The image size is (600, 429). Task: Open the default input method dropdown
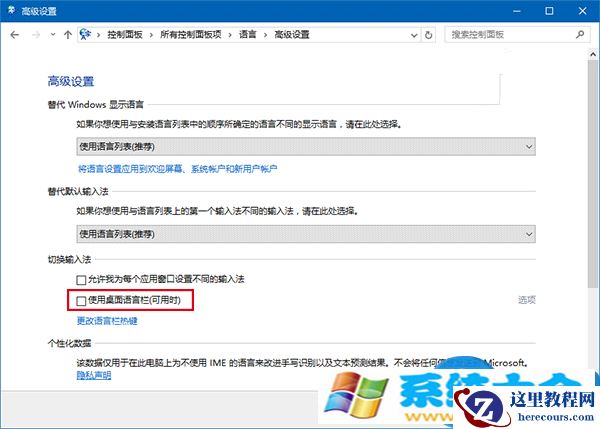tap(306, 234)
